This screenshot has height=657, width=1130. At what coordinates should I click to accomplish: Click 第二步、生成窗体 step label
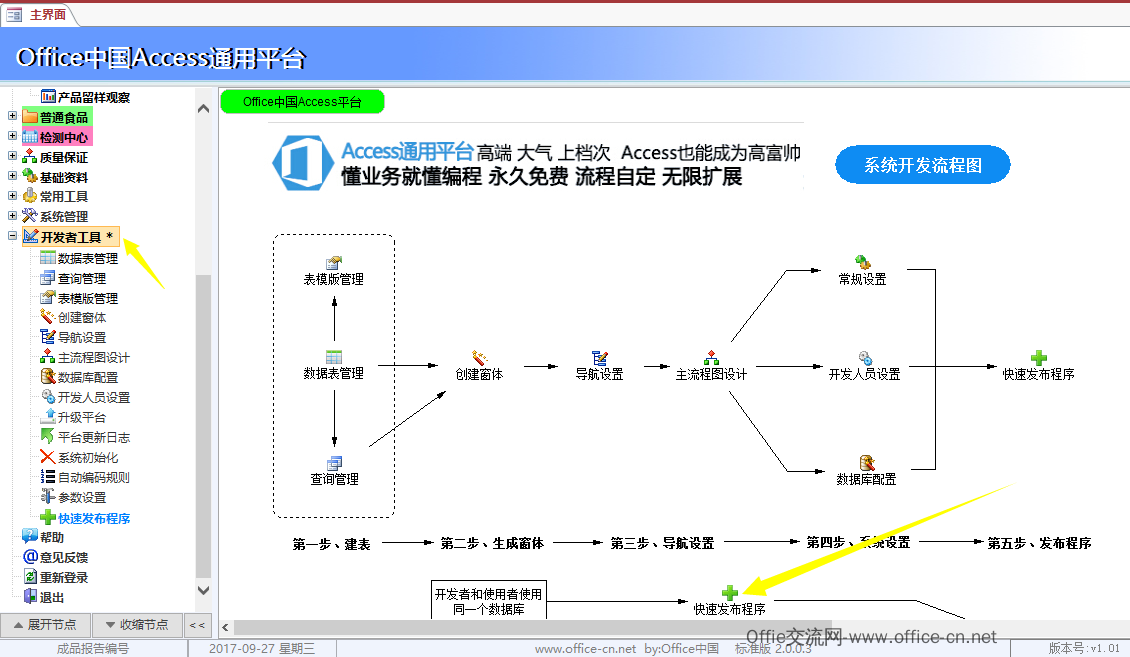point(492,543)
